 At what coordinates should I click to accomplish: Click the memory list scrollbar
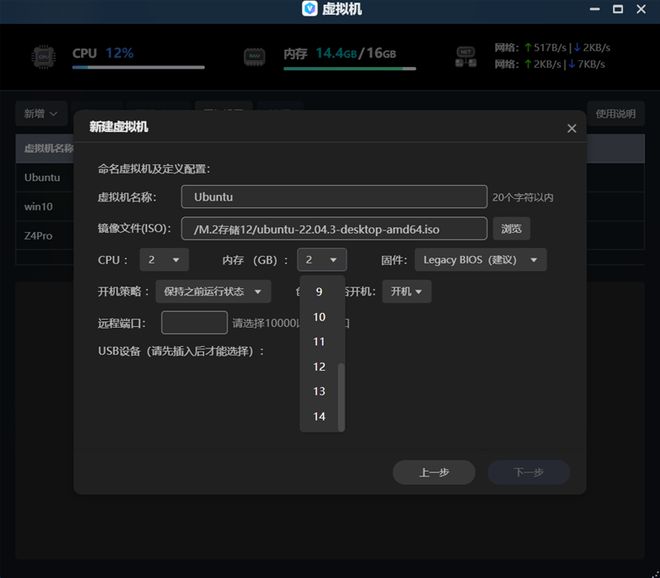[x=341, y=397]
